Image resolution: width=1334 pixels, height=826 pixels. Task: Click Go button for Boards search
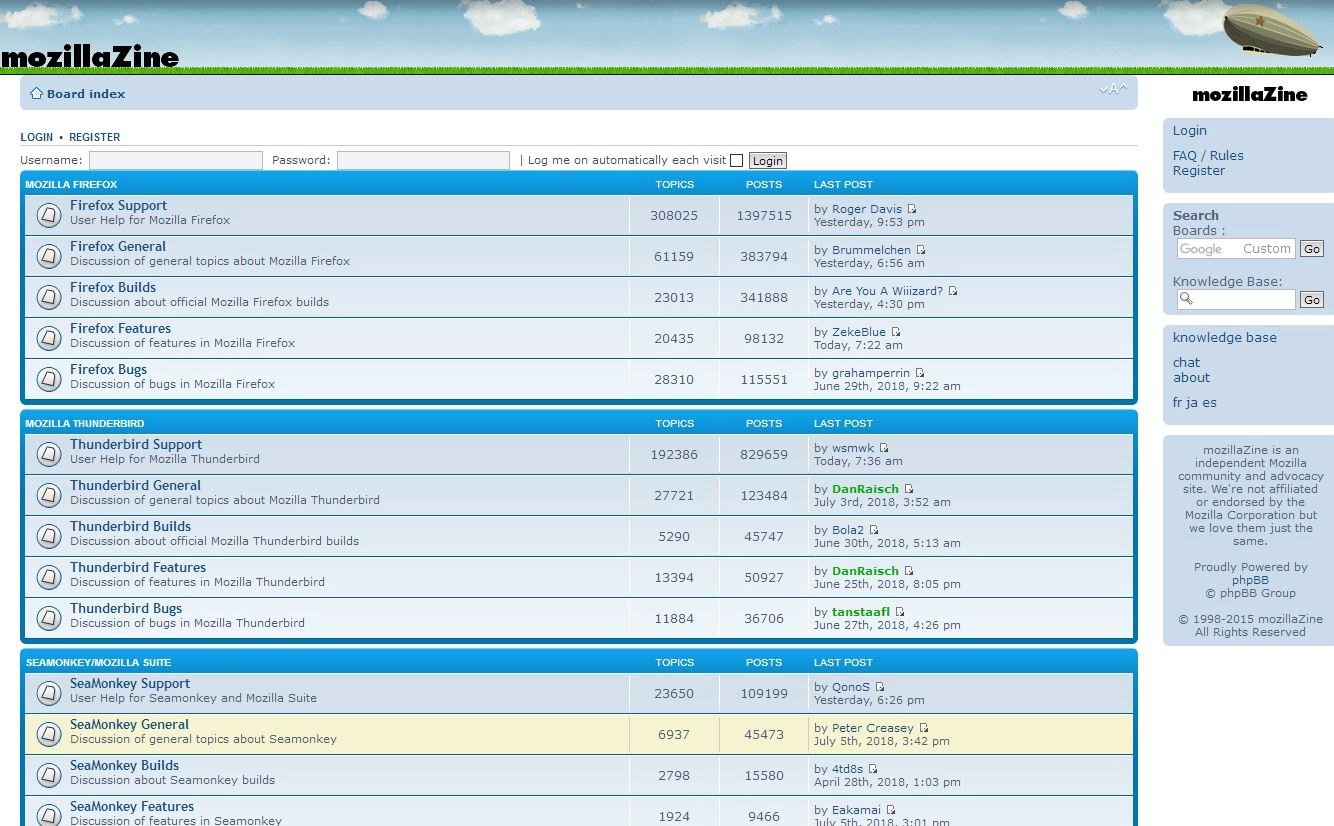[1312, 248]
